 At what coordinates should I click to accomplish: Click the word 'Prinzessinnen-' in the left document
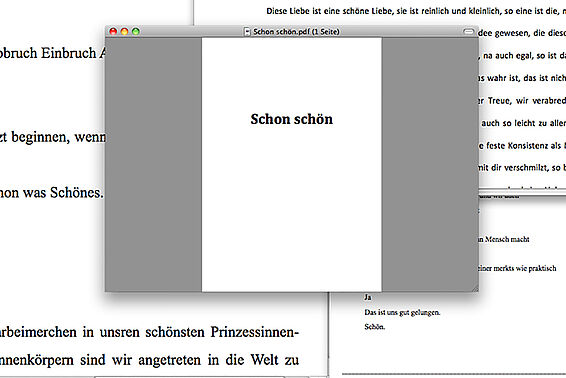tap(254, 332)
